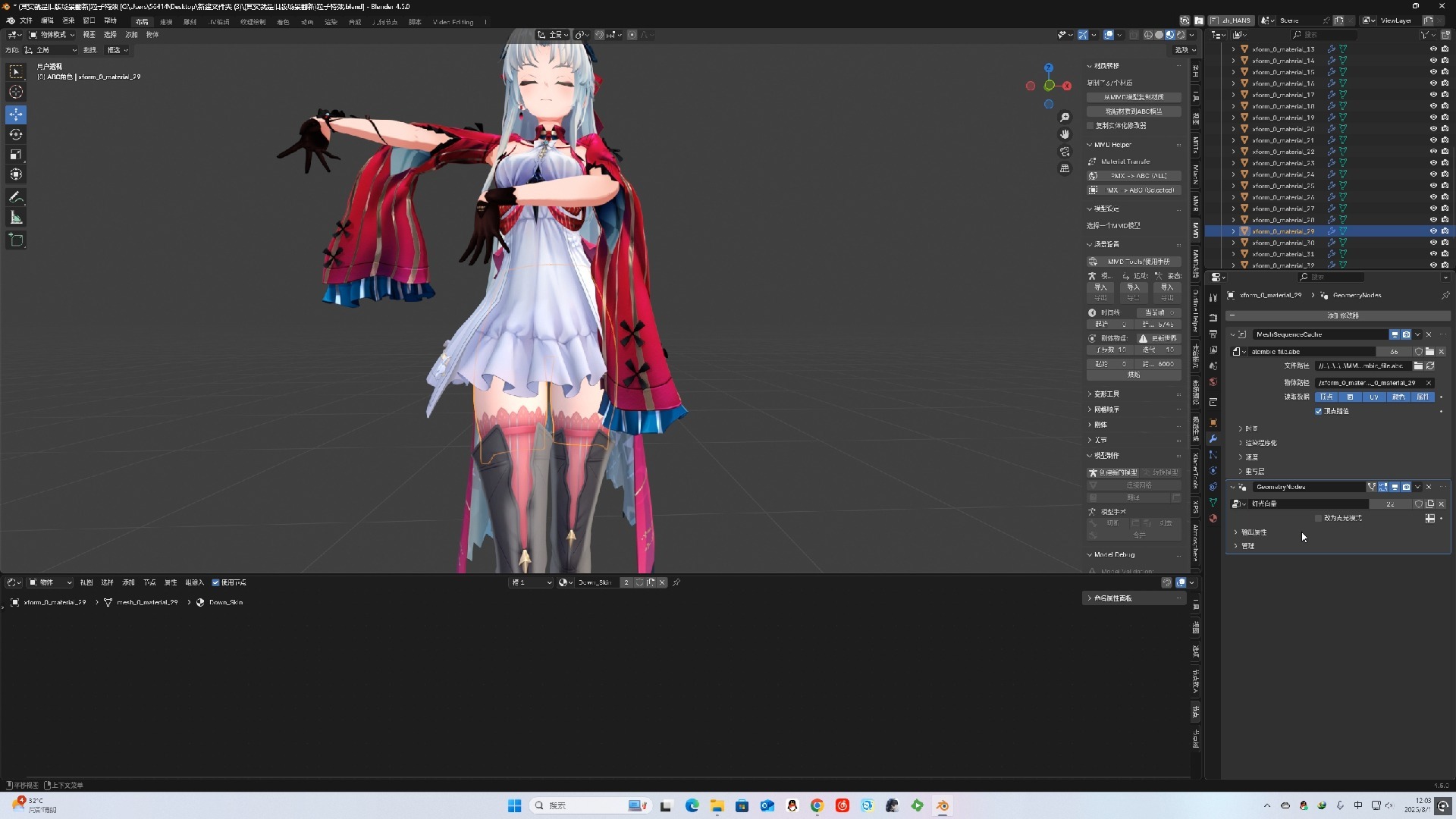Image resolution: width=1456 pixels, height=819 pixels.
Task: Click PMX -> ABC (ALL) button
Action: [1134, 176]
